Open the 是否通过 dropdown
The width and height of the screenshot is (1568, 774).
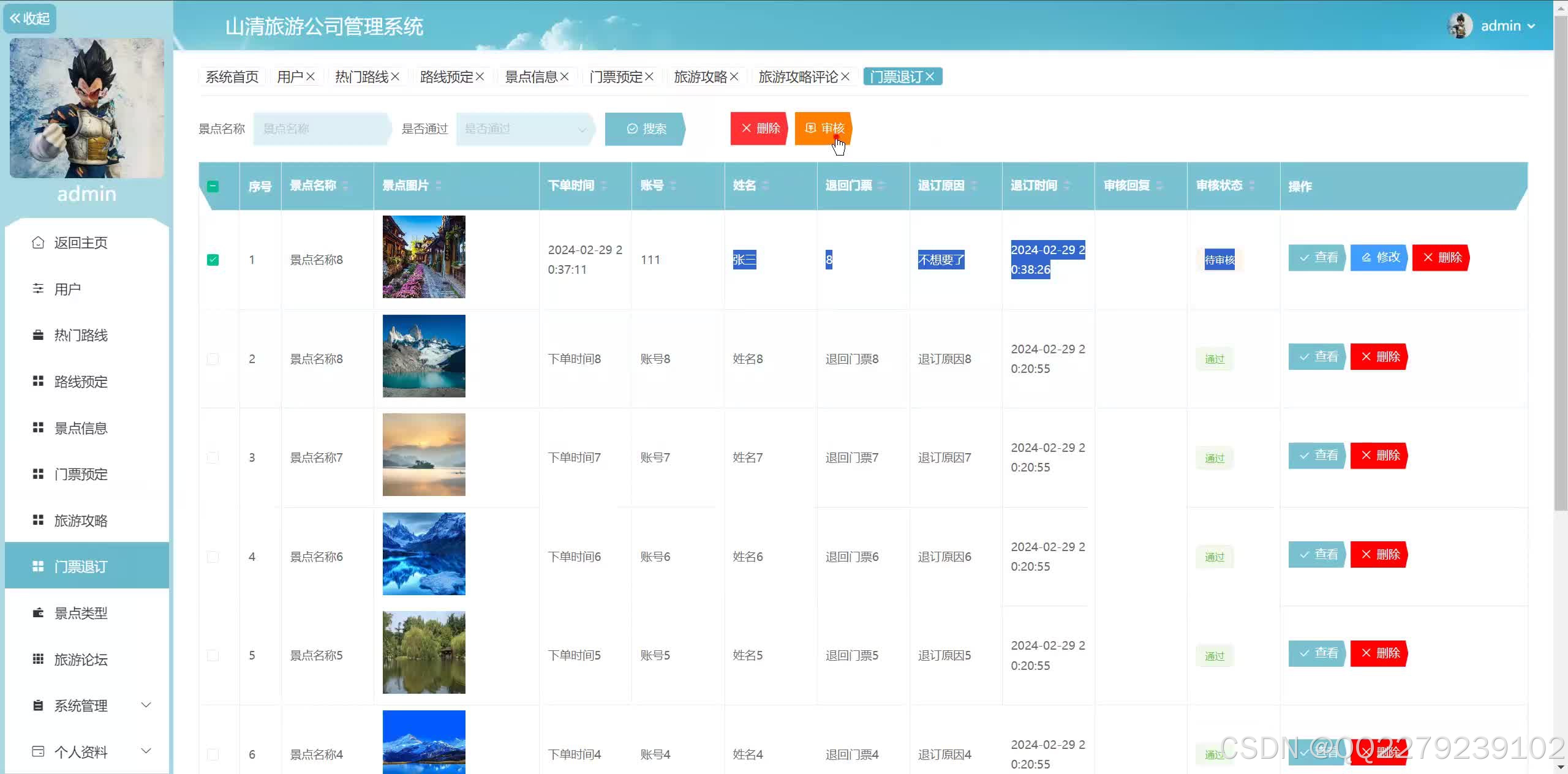click(x=525, y=129)
